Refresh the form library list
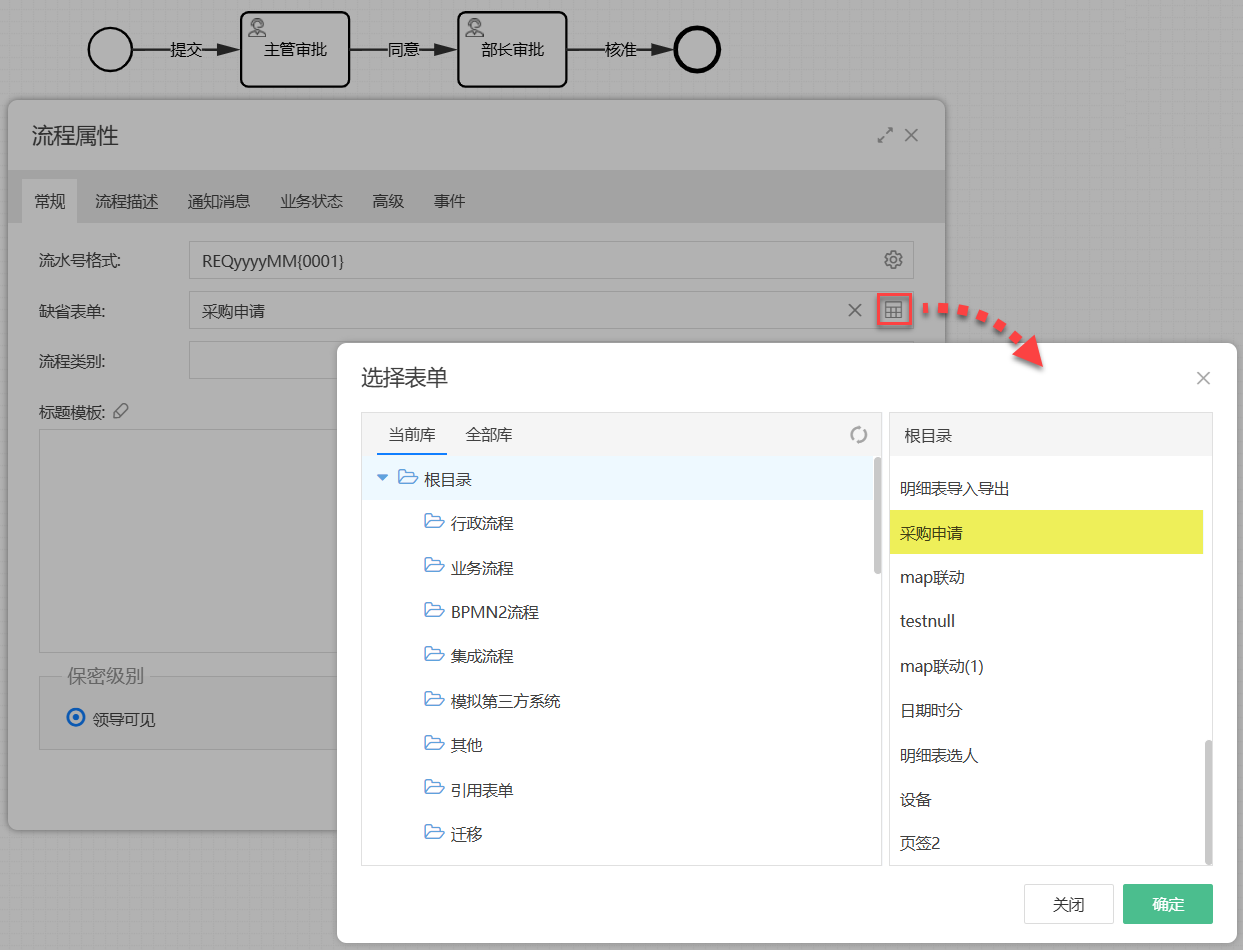Screen dimensions: 1243x950 pyautogui.click(x=858, y=435)
